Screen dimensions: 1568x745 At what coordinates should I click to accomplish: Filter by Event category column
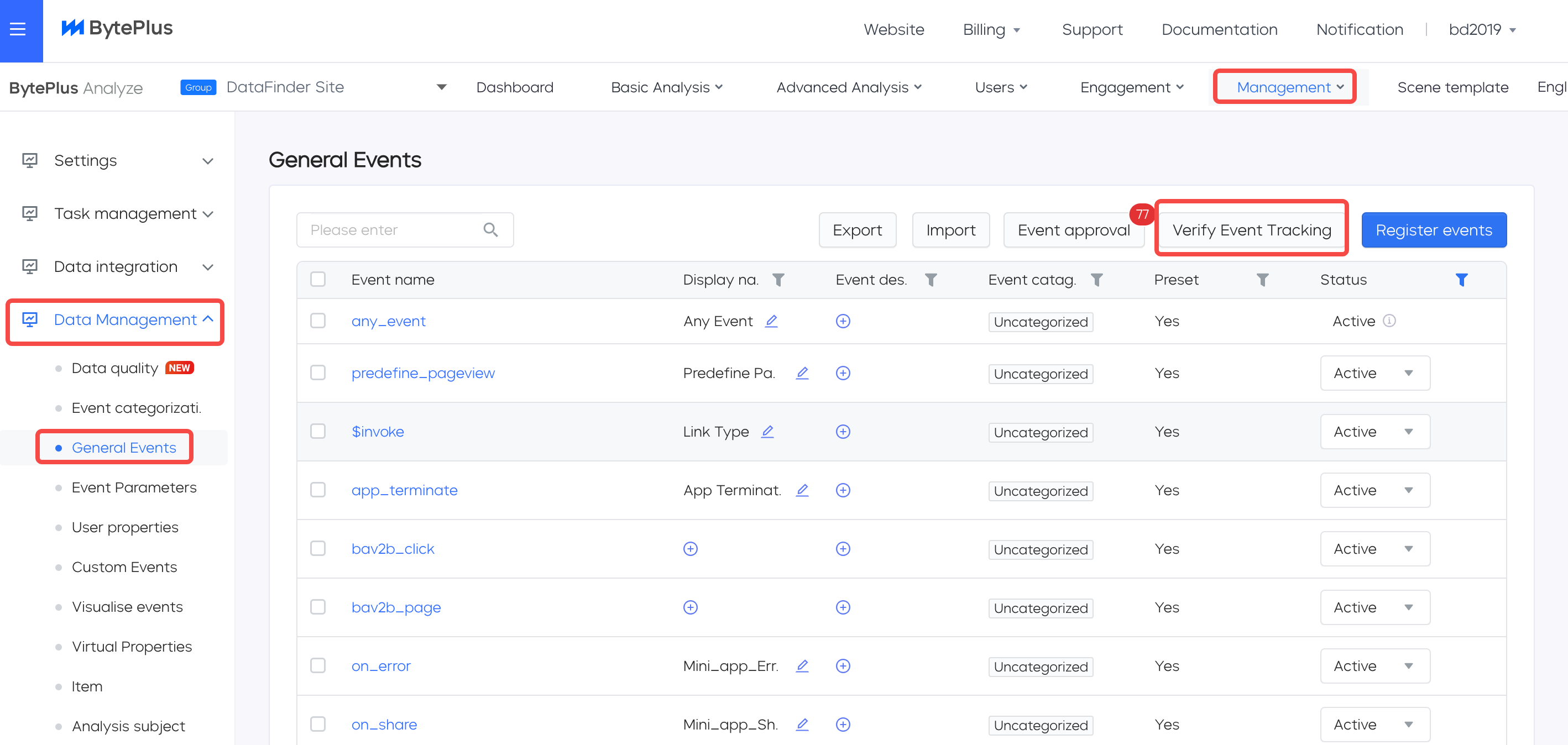[x=1096, y=280]
